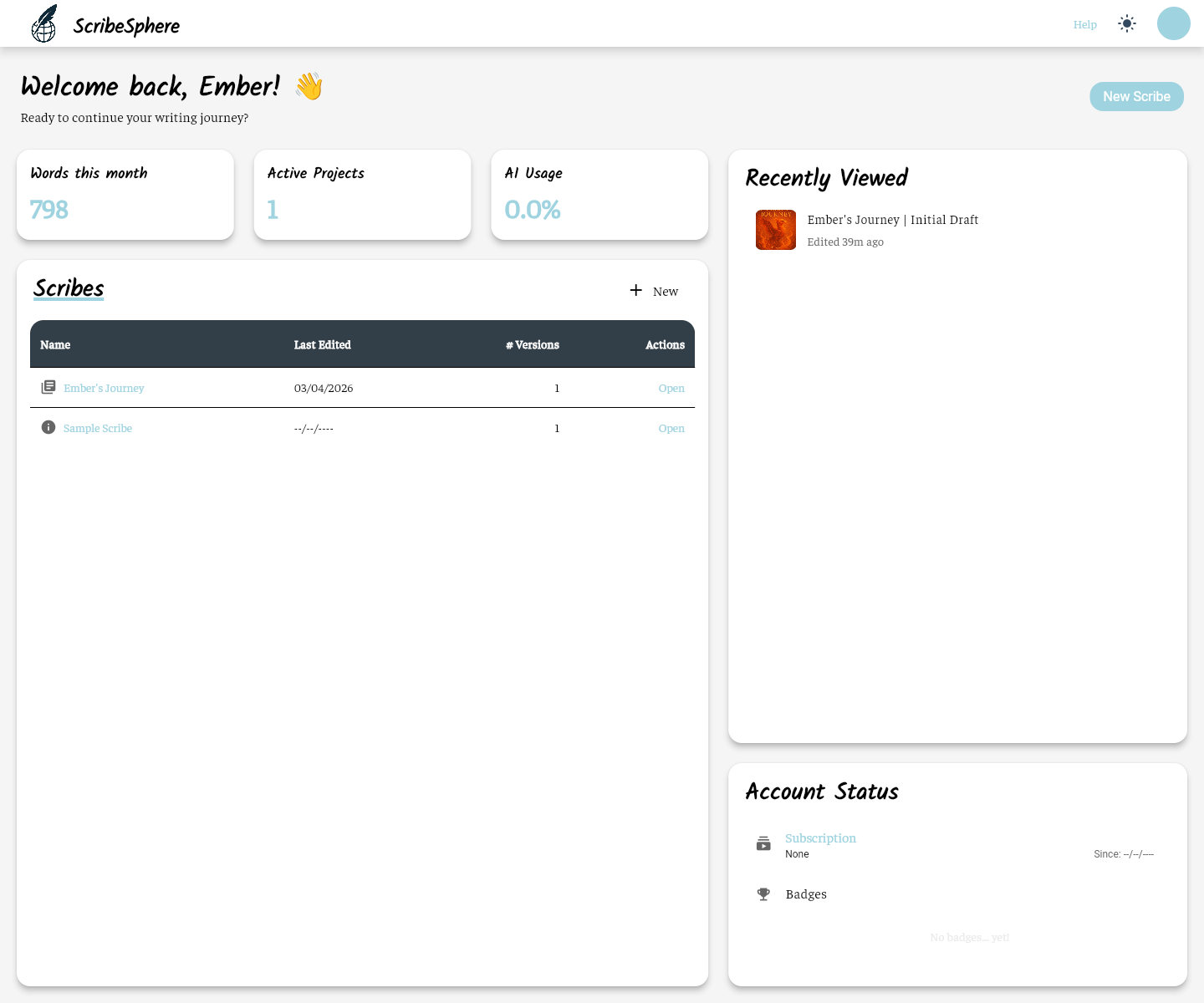Click the subscription icon in Account Status
Viewport: 1204px width, 1003px height.
point(763,843)
